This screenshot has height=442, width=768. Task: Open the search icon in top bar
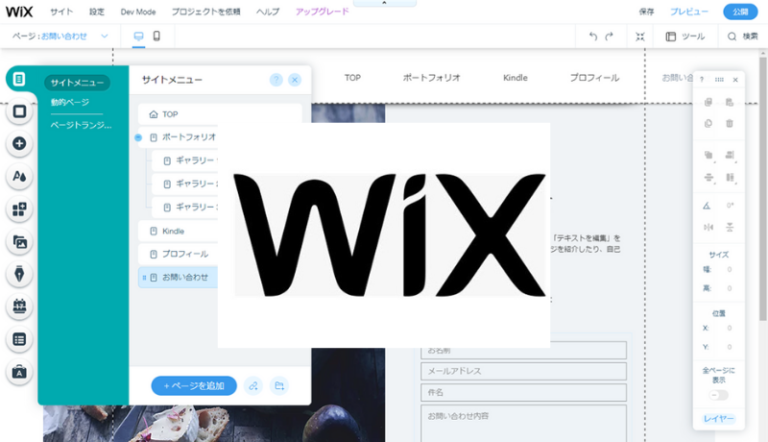click(732, 36)
